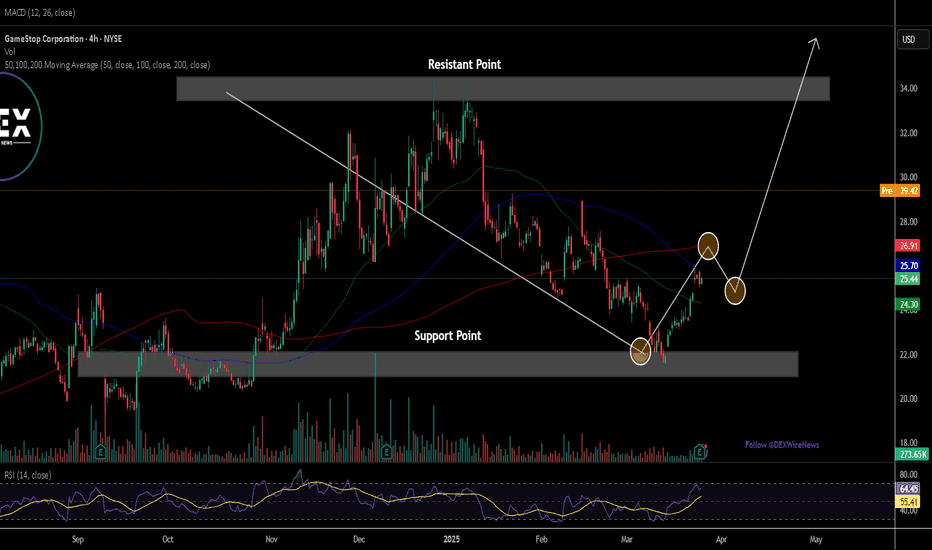Click the 80.00 RSI axis label
The image size is (932, 550).
pos(908,474)
